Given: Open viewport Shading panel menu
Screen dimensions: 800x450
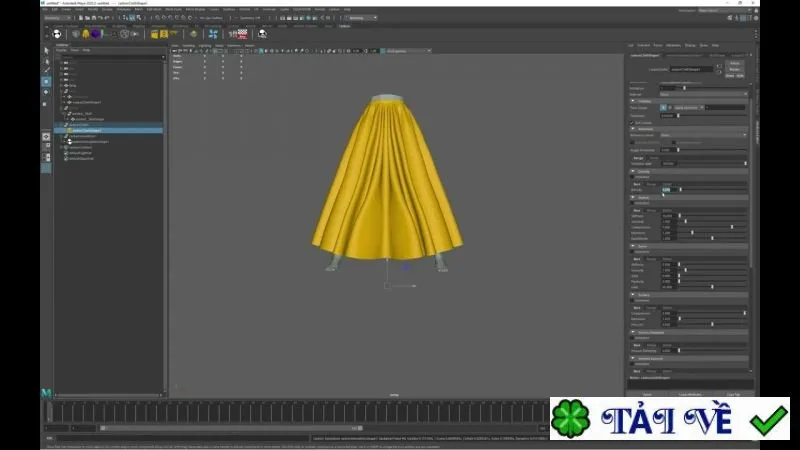Looking at the screenshot, I should pyautogui.click(x=189, y=45).
